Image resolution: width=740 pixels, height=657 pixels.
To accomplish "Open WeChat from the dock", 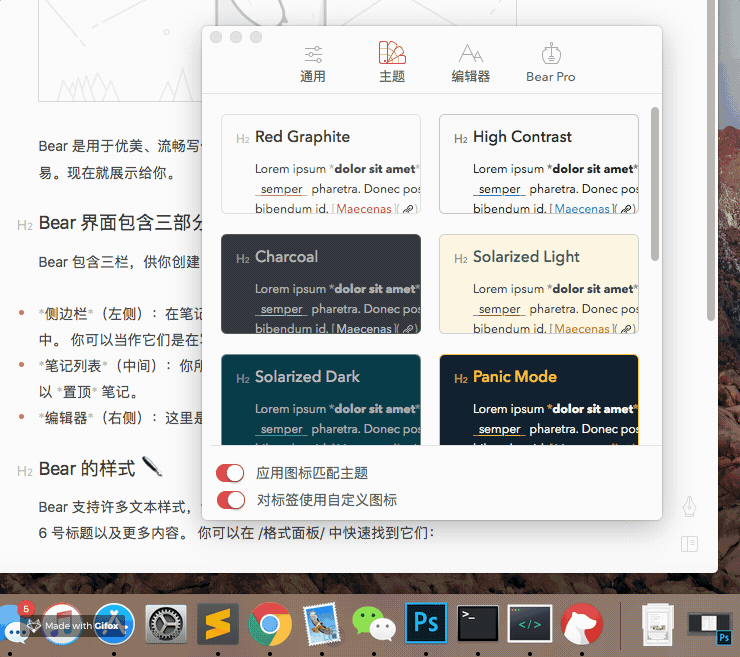I will [374, 624].
